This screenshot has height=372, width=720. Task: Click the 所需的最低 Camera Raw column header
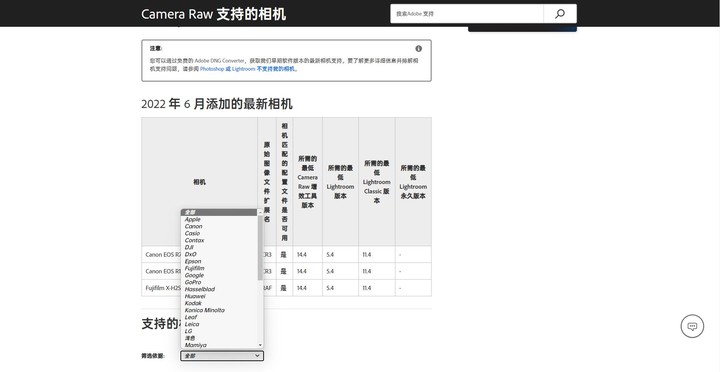[x=308, y=182]
